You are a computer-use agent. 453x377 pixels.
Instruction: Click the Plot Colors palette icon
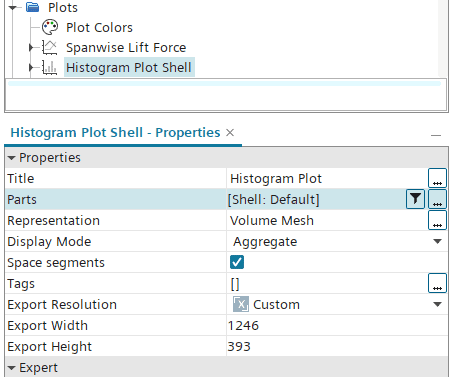pos(50,27)
